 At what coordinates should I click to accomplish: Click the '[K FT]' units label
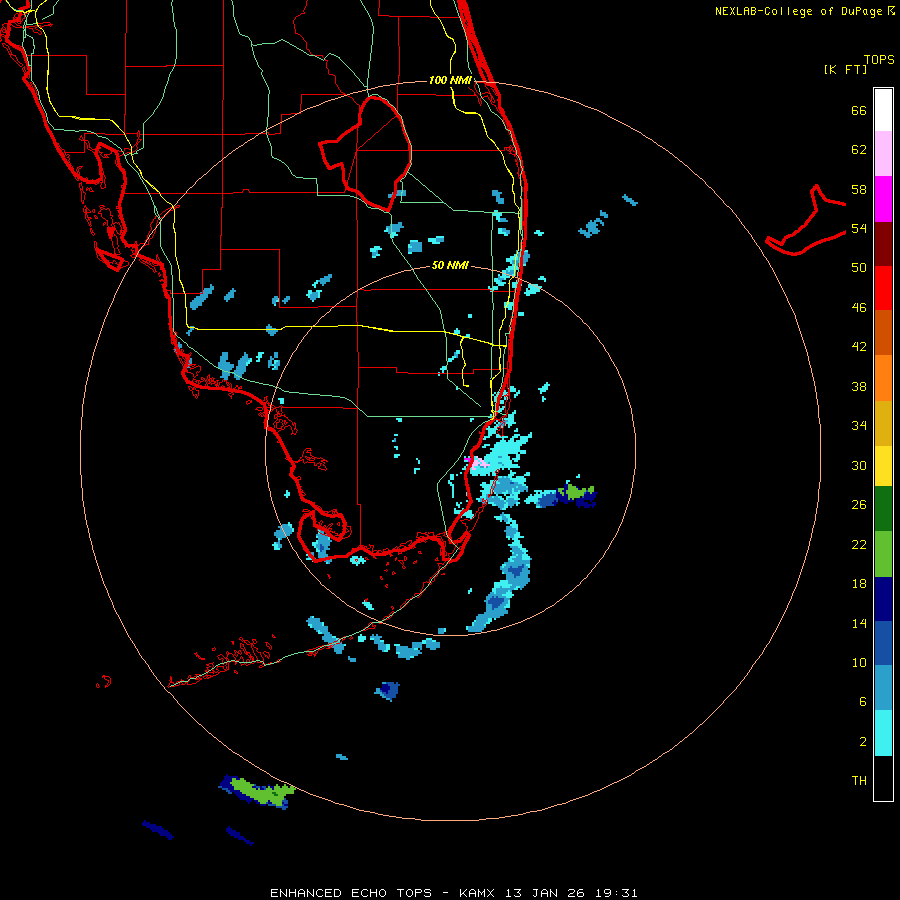coord(845,69)
